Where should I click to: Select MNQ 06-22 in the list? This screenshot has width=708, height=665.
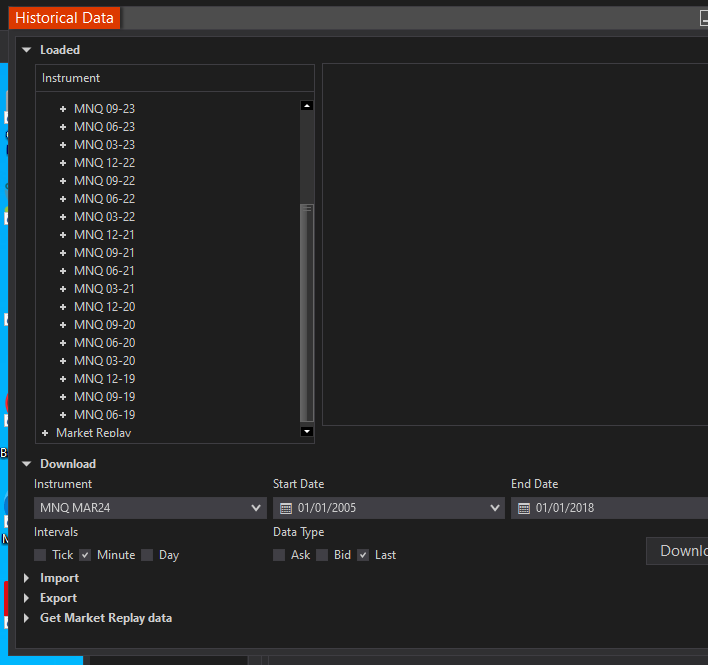[104, 199]
